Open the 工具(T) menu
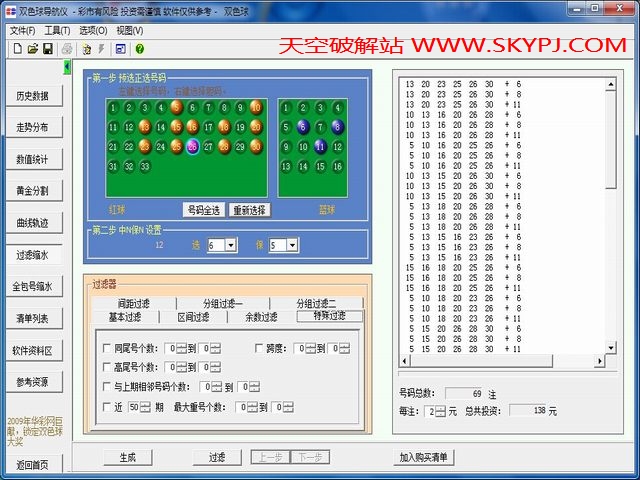The width and height of the screenshot is (640, 480). click(57, 30)
